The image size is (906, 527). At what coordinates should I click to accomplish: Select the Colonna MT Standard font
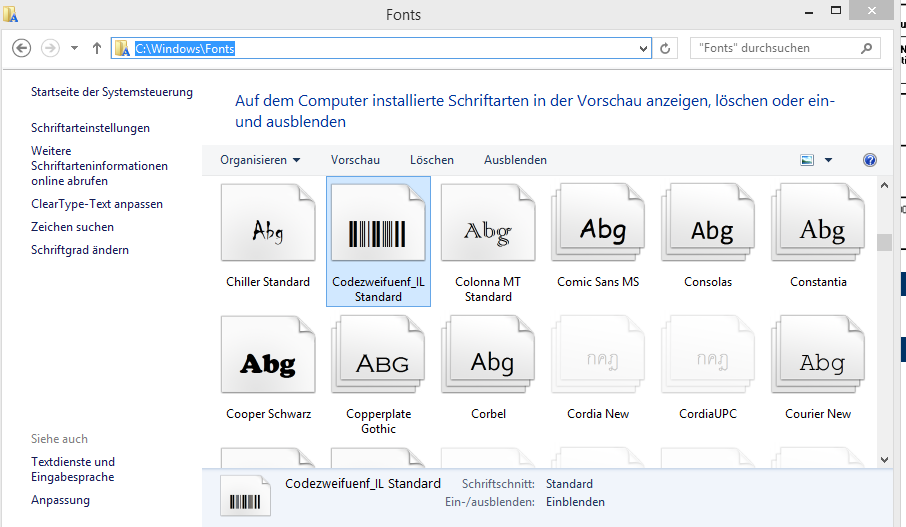pos(488,242)
